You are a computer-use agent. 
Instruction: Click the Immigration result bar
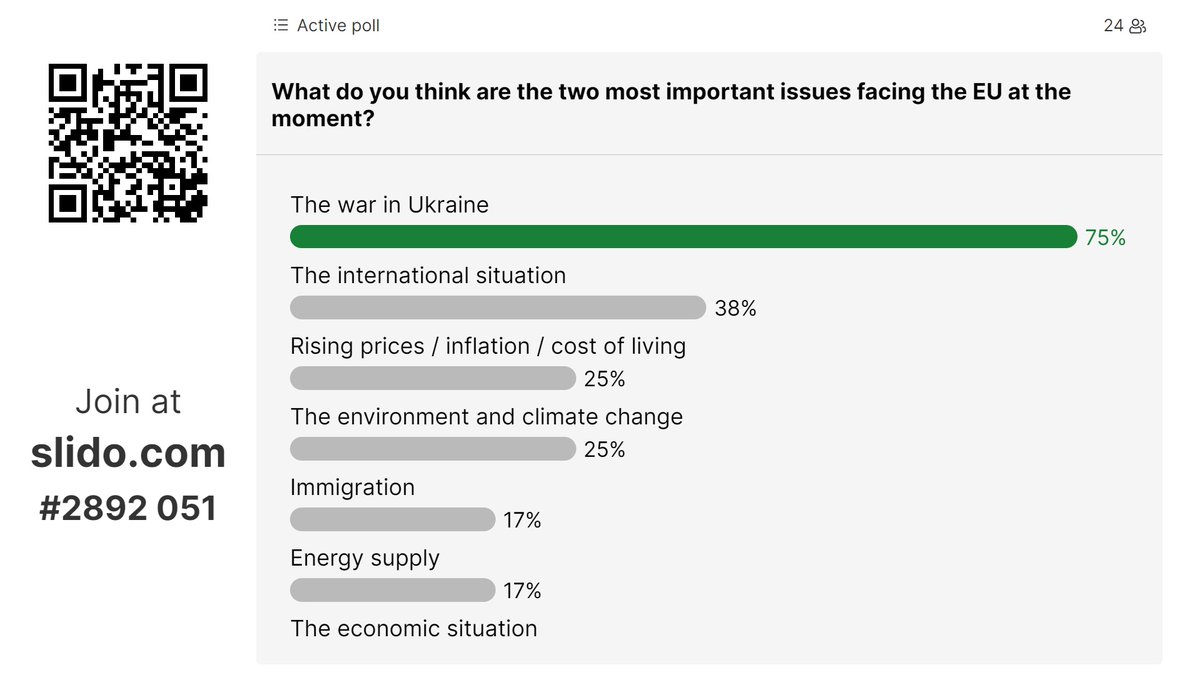tap(392, 520)
